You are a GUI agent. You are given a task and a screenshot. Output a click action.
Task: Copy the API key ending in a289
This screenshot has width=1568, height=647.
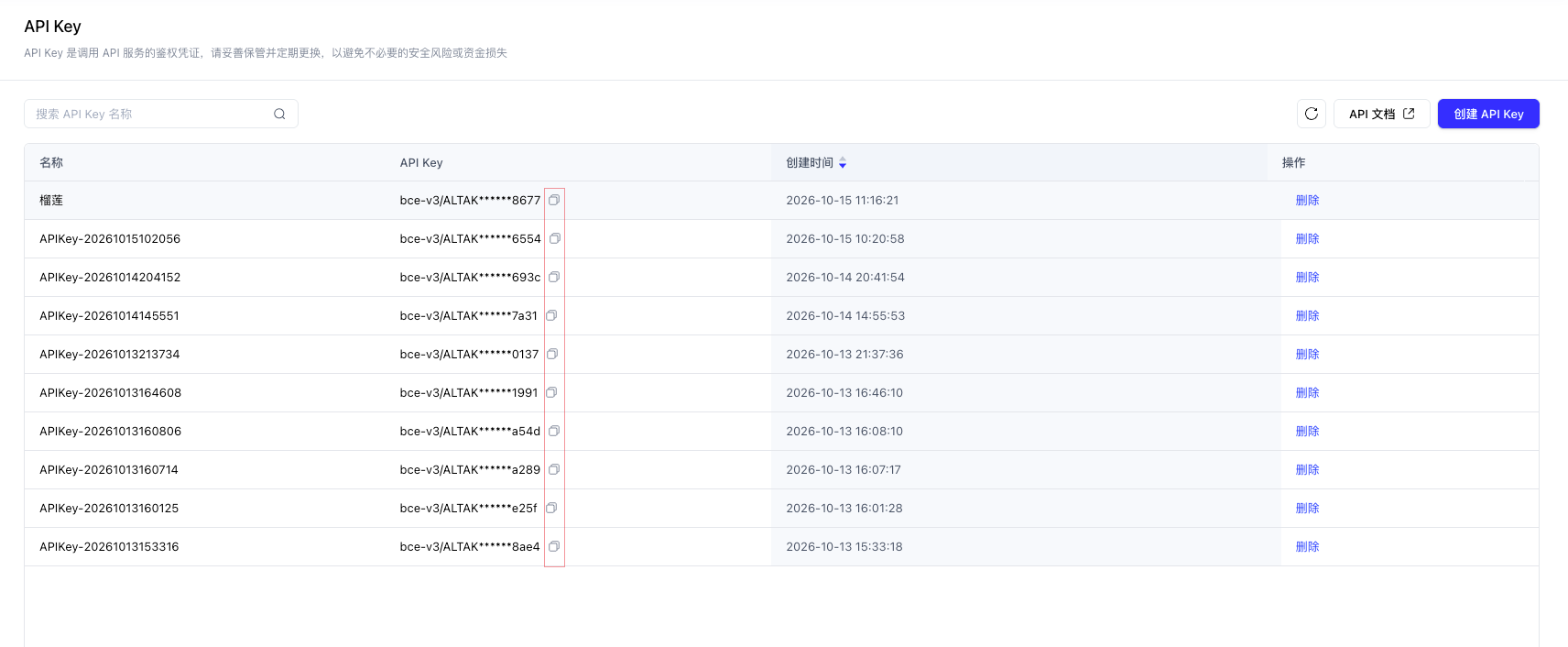pyautogui.click(x=554, y=469)
